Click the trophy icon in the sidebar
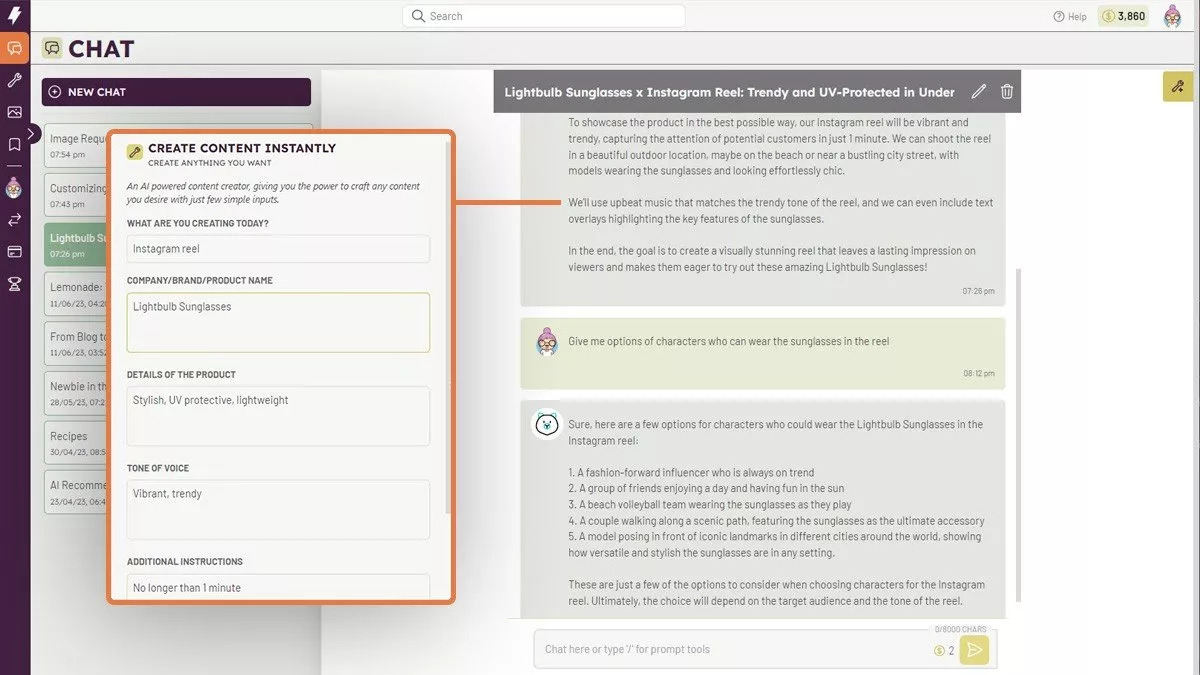The height and width of the screenshot is (675, 1200). [15, 284]
